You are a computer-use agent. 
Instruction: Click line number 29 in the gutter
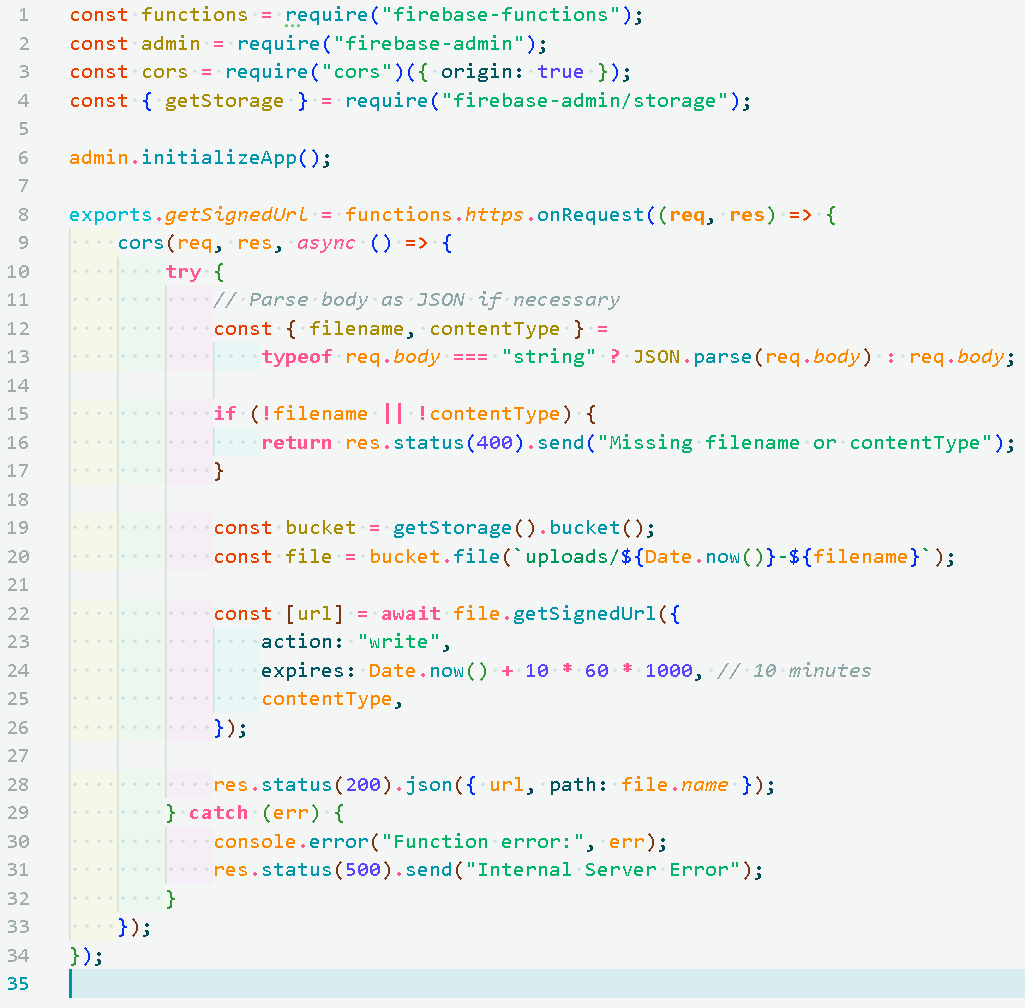click(x=18, y=813)
